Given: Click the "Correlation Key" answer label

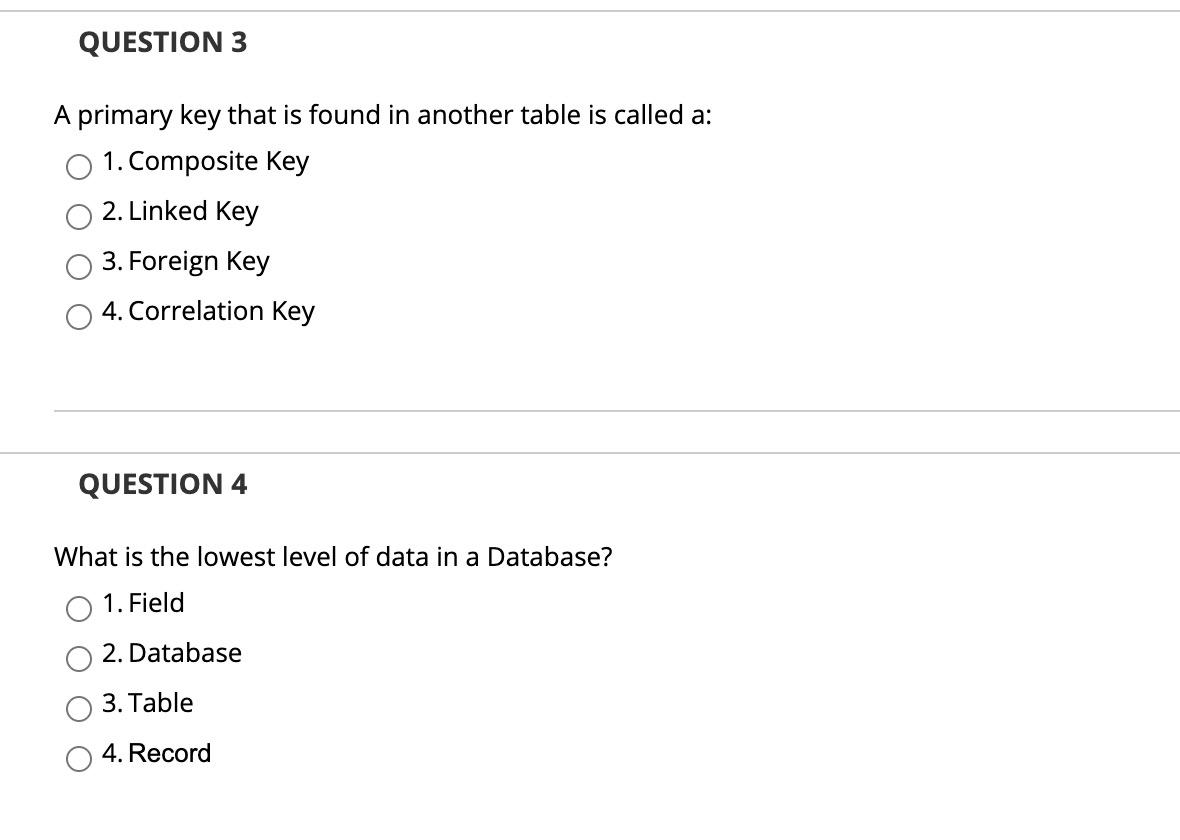Looking at the screenshot, I should tap(208, 311).
